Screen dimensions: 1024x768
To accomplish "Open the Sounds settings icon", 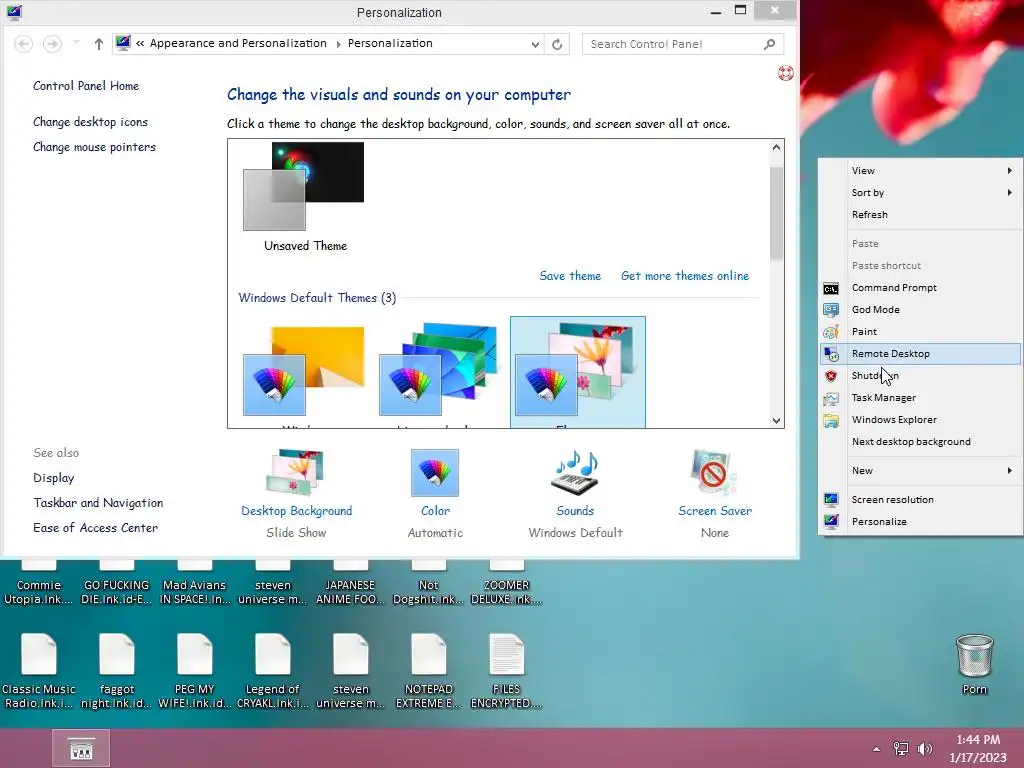I will tap(575, 472).
